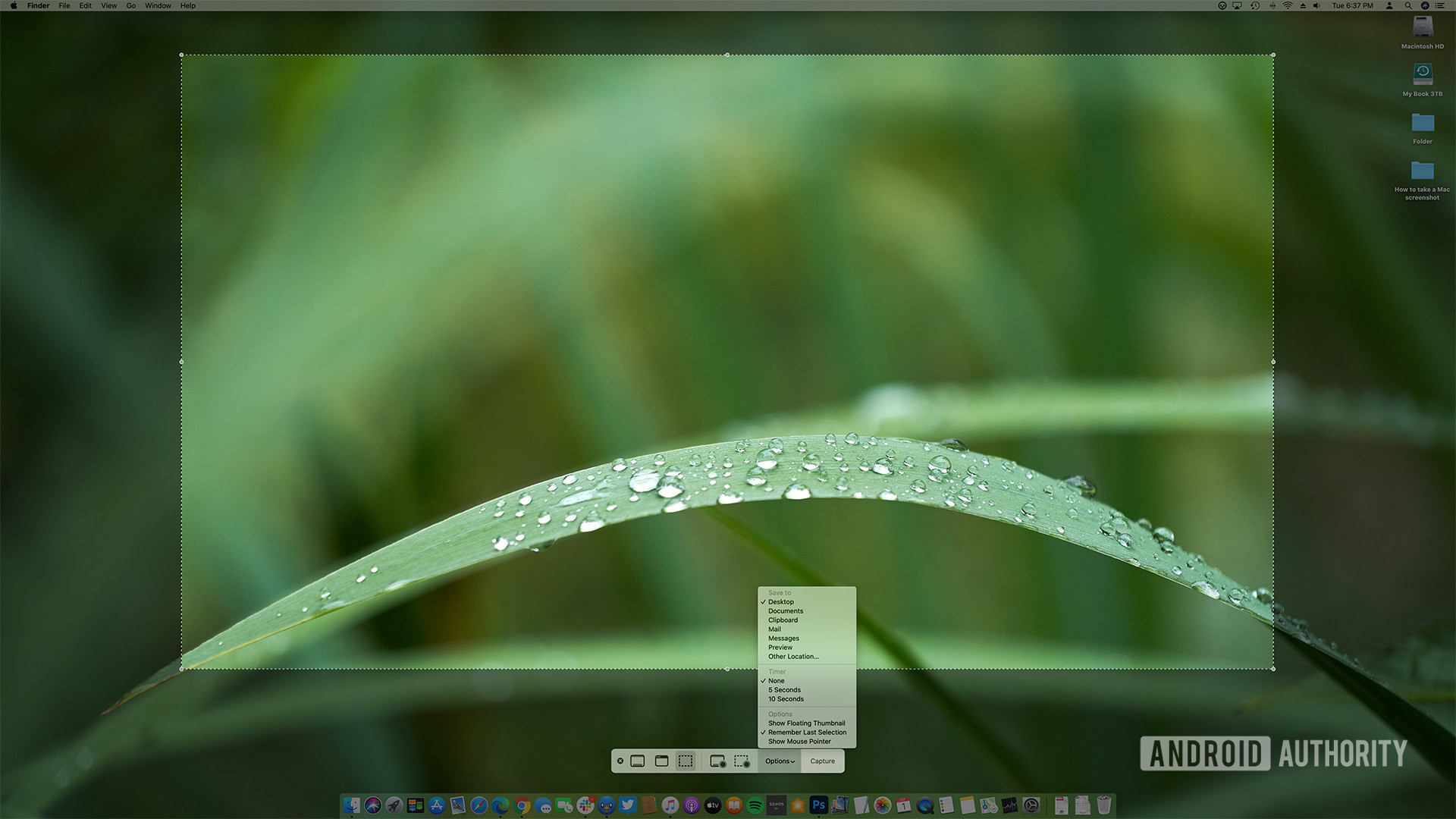Save screenshot to Clipboard
This screenshot has width=1456, height=819.
(x=783, y=620)
